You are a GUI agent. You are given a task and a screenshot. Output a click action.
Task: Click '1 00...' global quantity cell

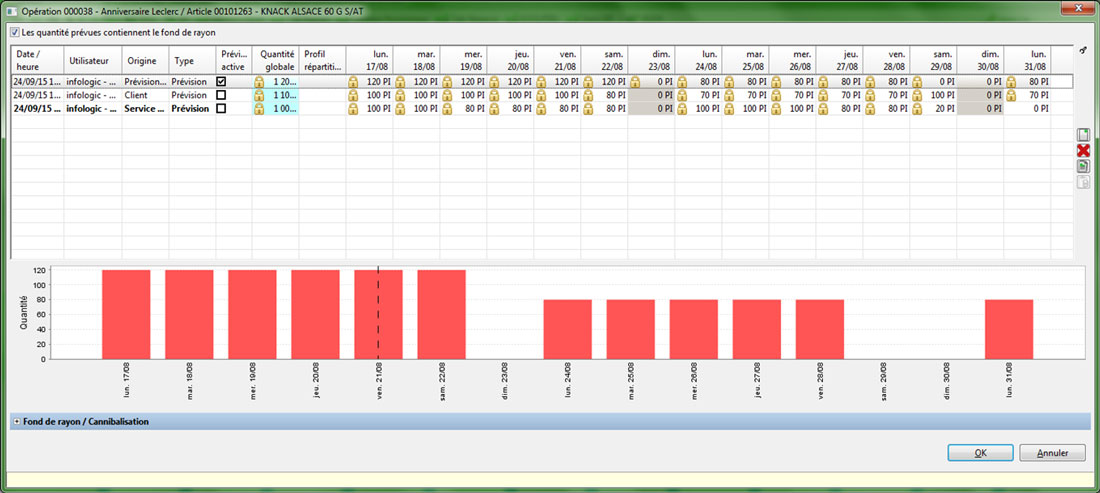[276, 109]
